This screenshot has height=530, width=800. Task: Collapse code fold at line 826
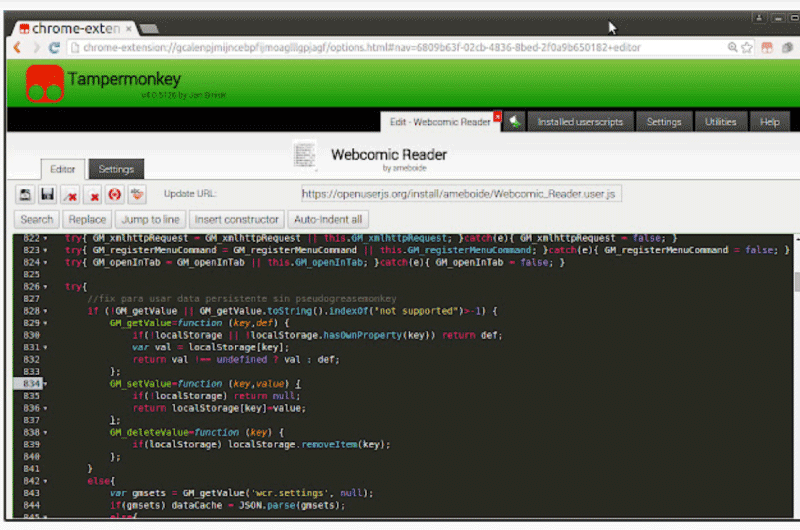click(x=45, y=287)
